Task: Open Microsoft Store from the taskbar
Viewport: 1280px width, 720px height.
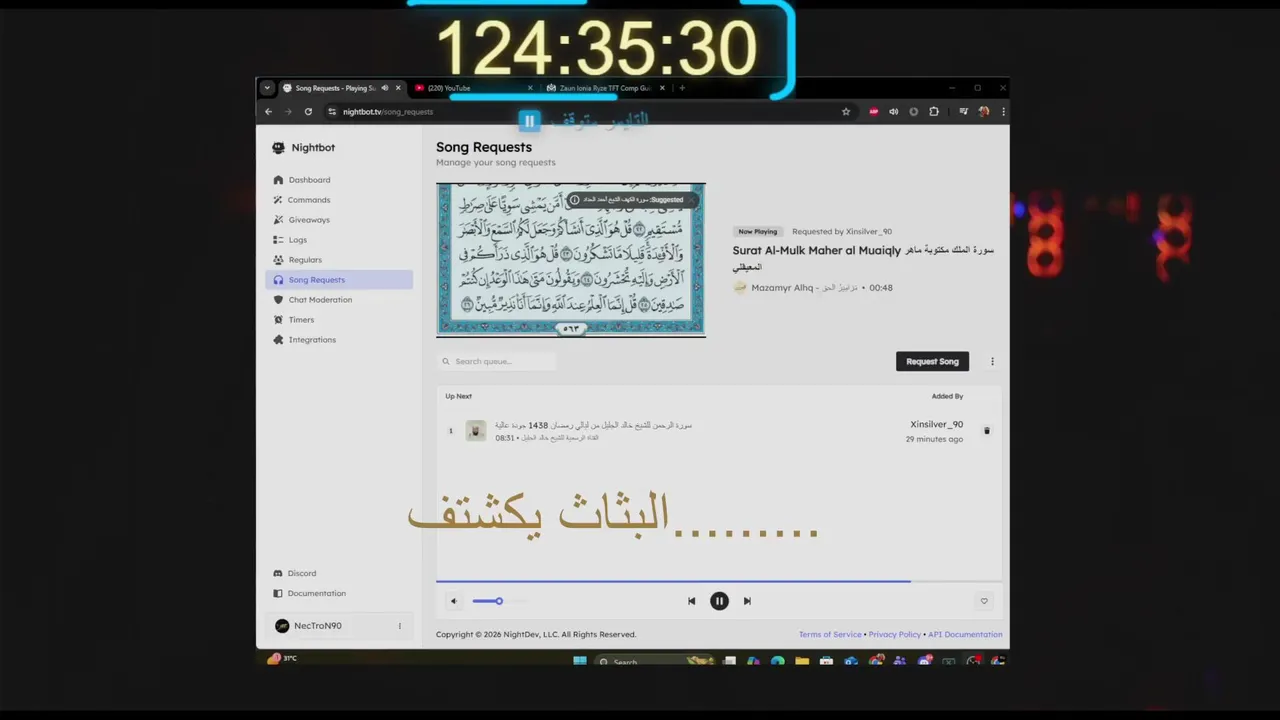Action: click(826, 661)
